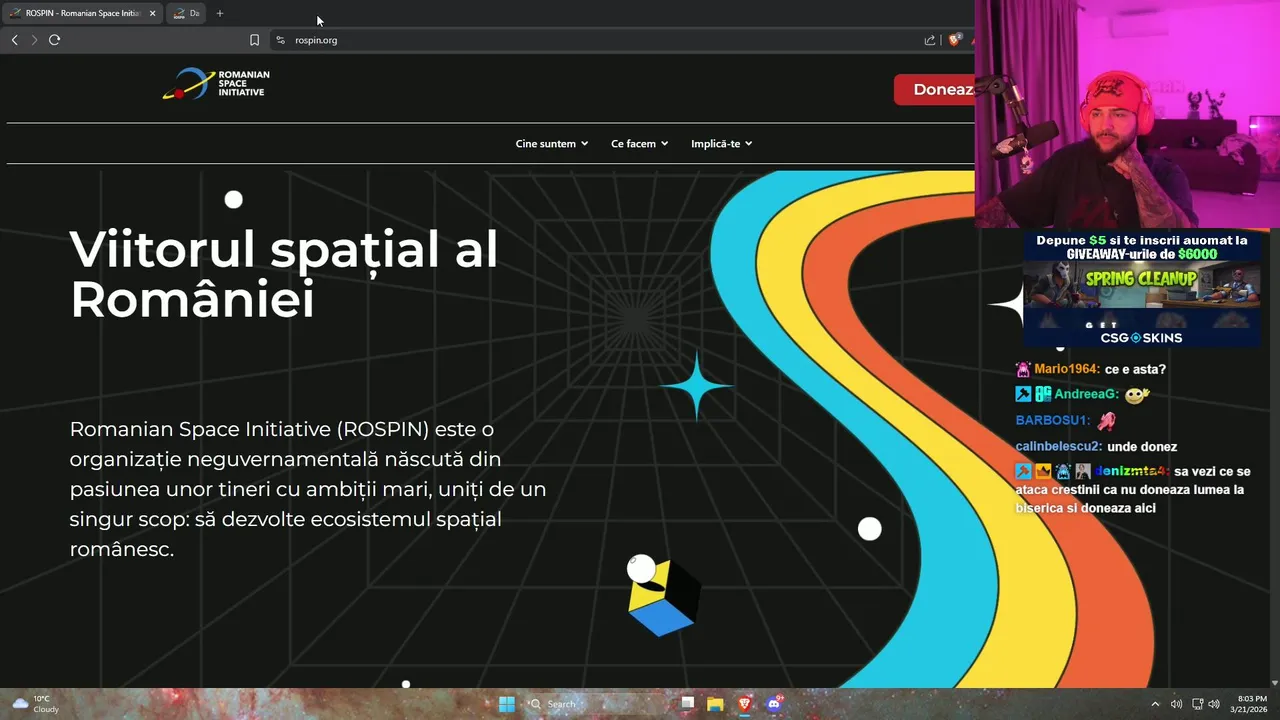Open the weather widget showing 10°C Cloudy
Viewport: 1280px width, 720px height.
[35, 704]
